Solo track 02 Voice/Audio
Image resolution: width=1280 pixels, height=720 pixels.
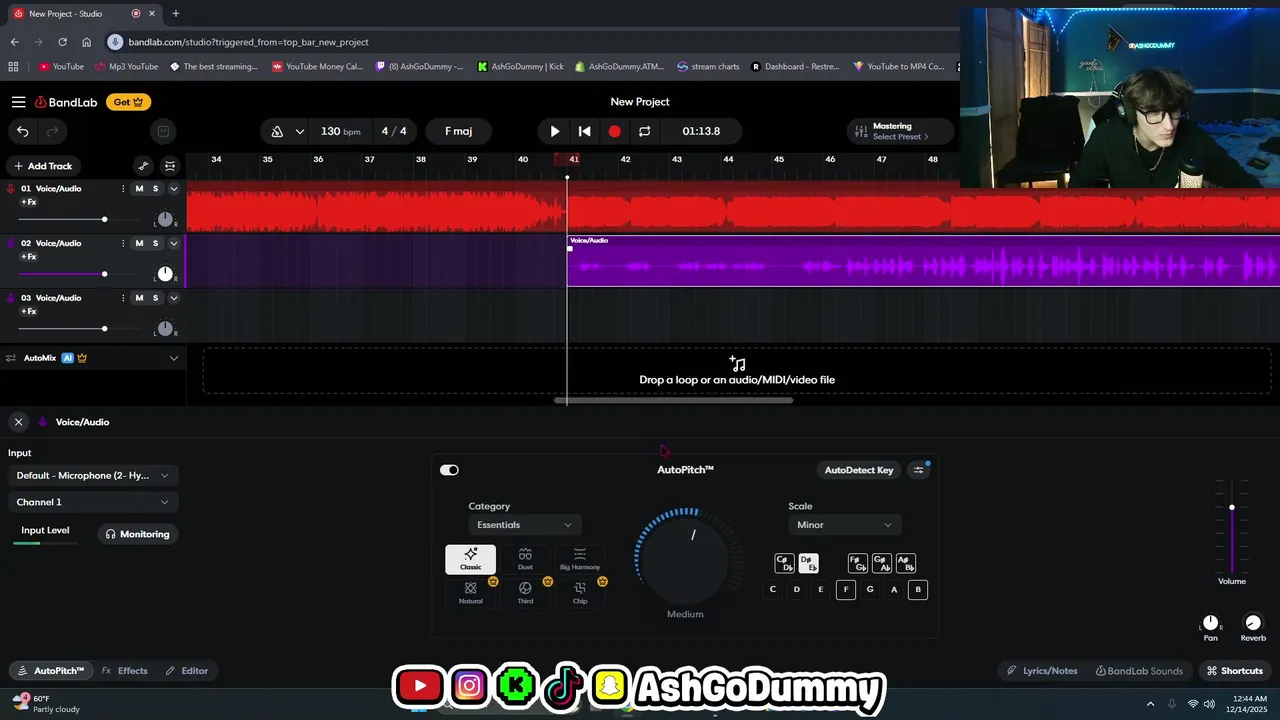tap(155, 243)
